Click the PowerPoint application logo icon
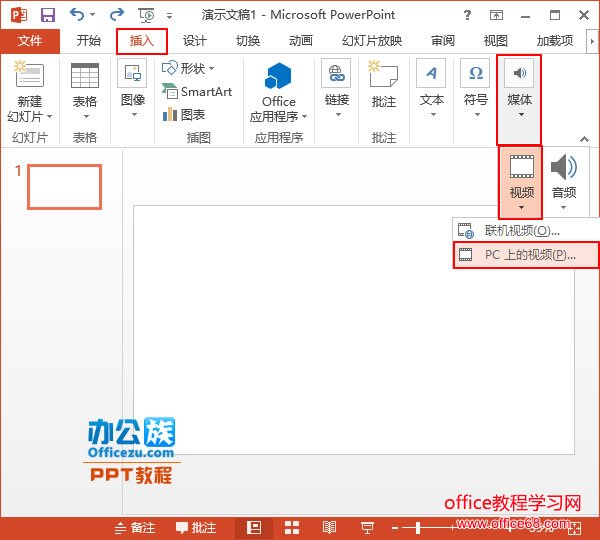The width and height of the screenshot is (600, 540). (19, 15)
